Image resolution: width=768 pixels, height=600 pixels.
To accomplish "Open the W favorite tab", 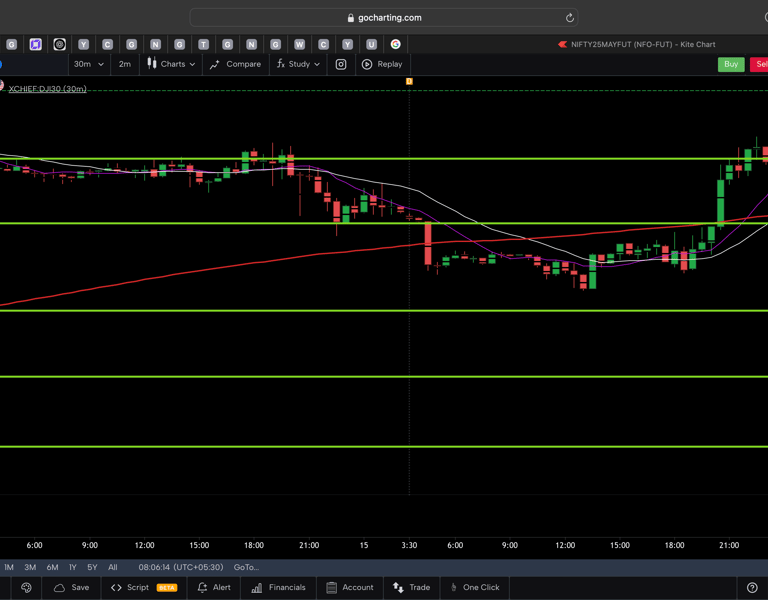I will [299, 45].
